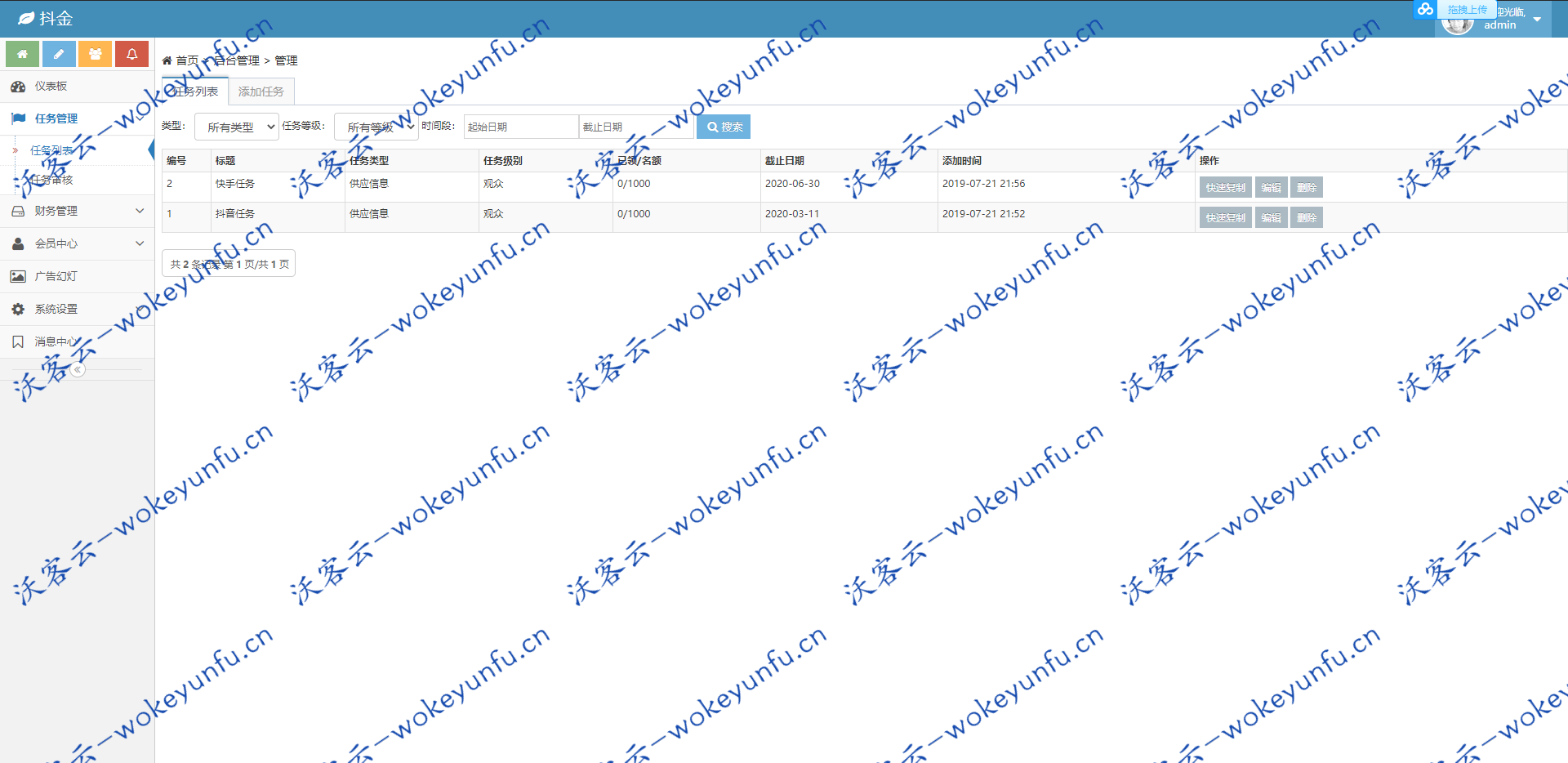Open 任务管理 in the sidebar
The height and width of the screenshot is (763, 1568).
click(x=77, y=118)
